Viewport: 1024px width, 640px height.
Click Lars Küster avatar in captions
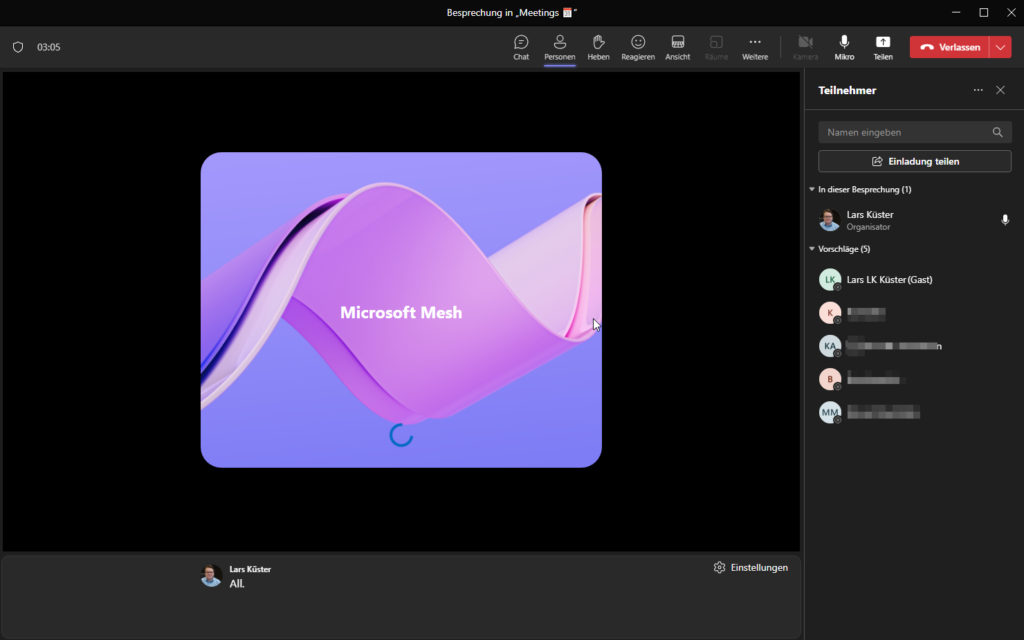[211, 575]
